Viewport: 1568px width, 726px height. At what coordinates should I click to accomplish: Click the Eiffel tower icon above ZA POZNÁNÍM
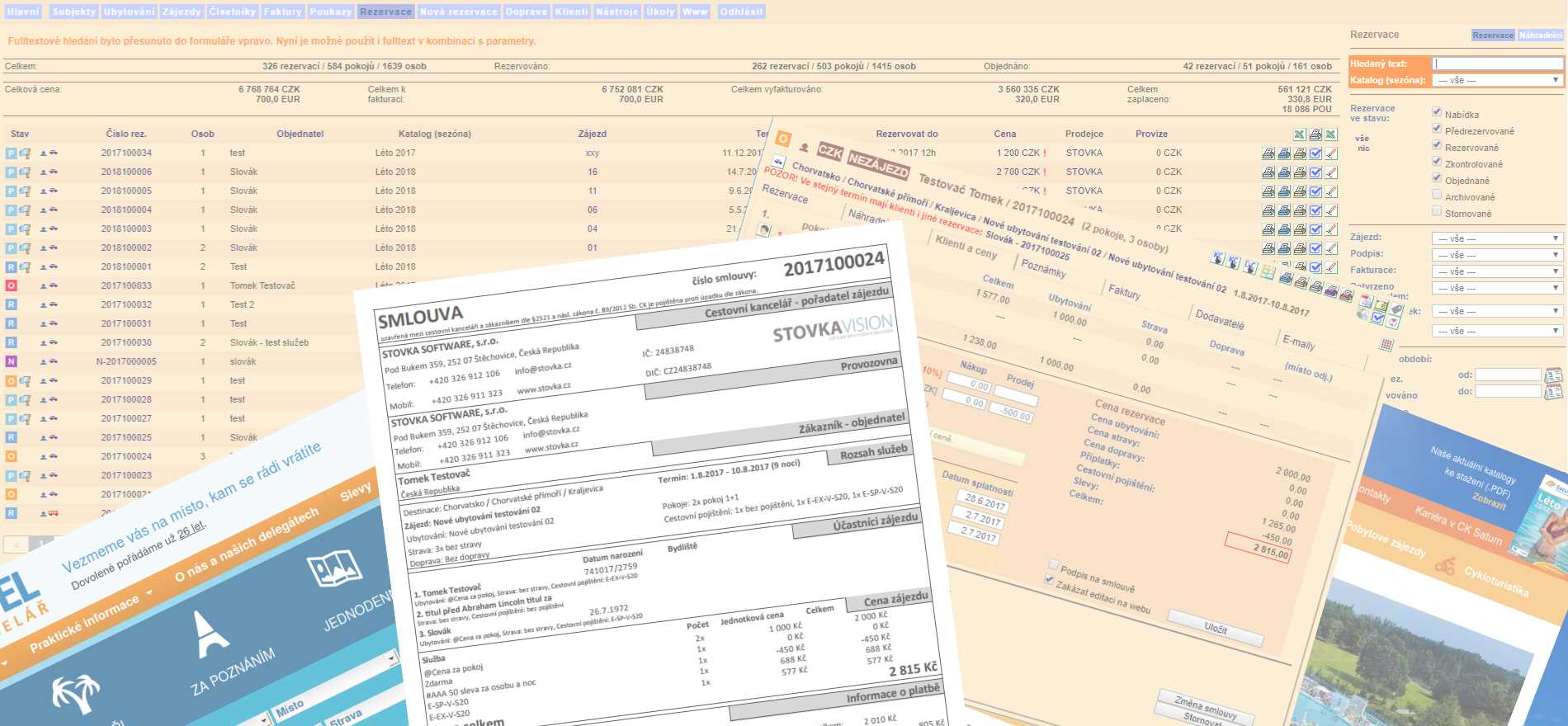(x=210, y=633)
